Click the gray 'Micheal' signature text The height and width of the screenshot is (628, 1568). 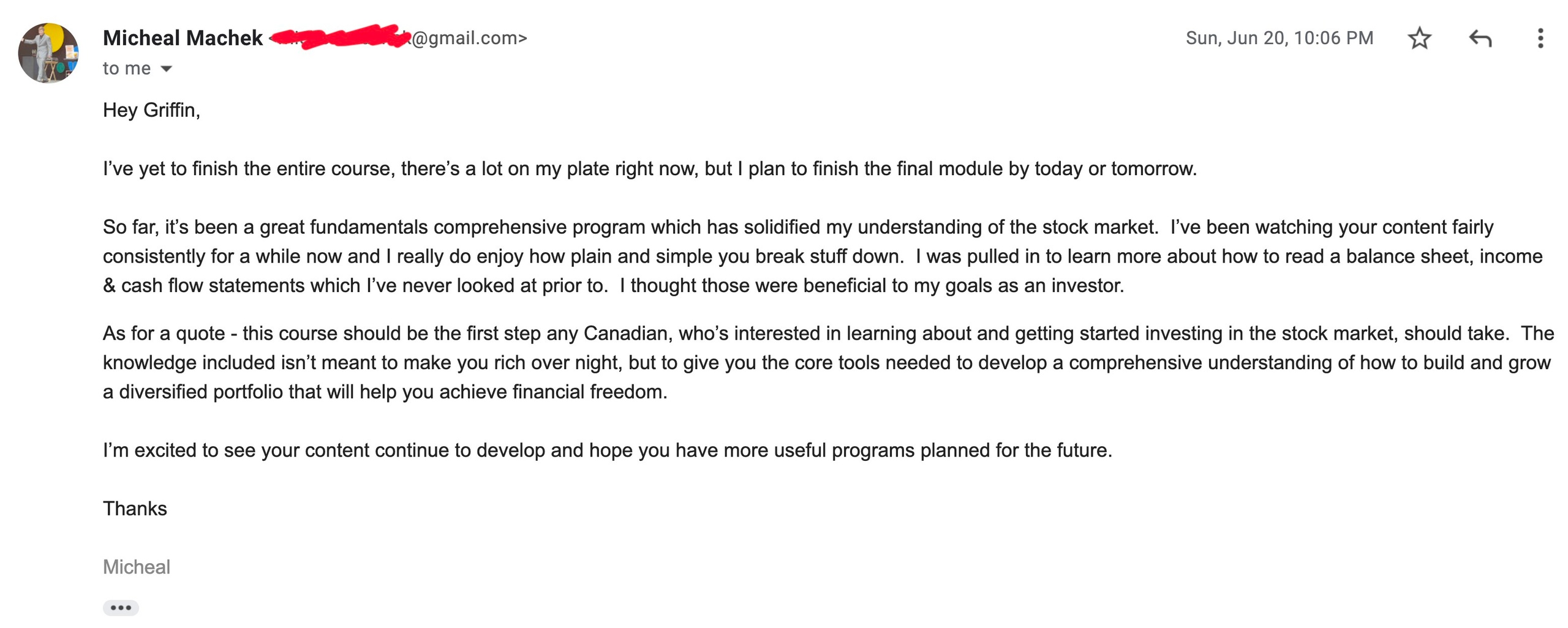pos(137,567)
